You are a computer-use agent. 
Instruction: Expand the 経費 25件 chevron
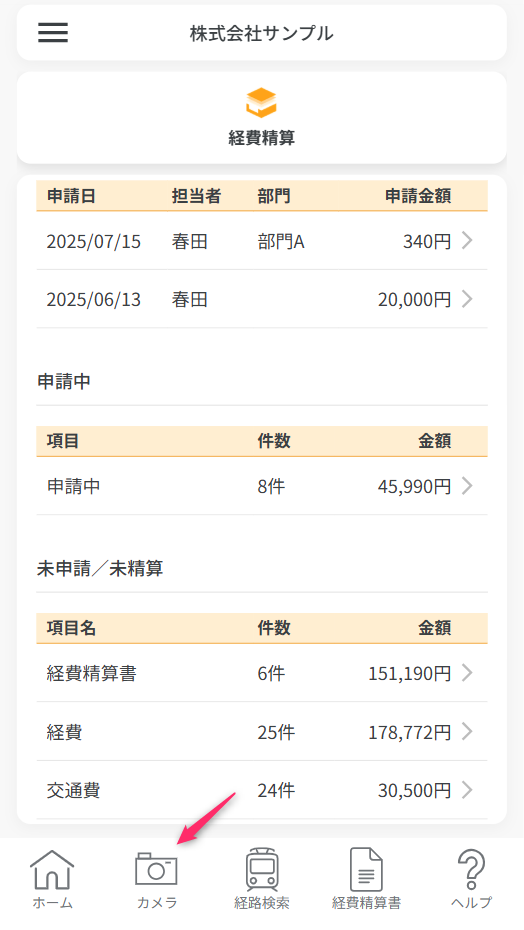(x=467, y=731)
